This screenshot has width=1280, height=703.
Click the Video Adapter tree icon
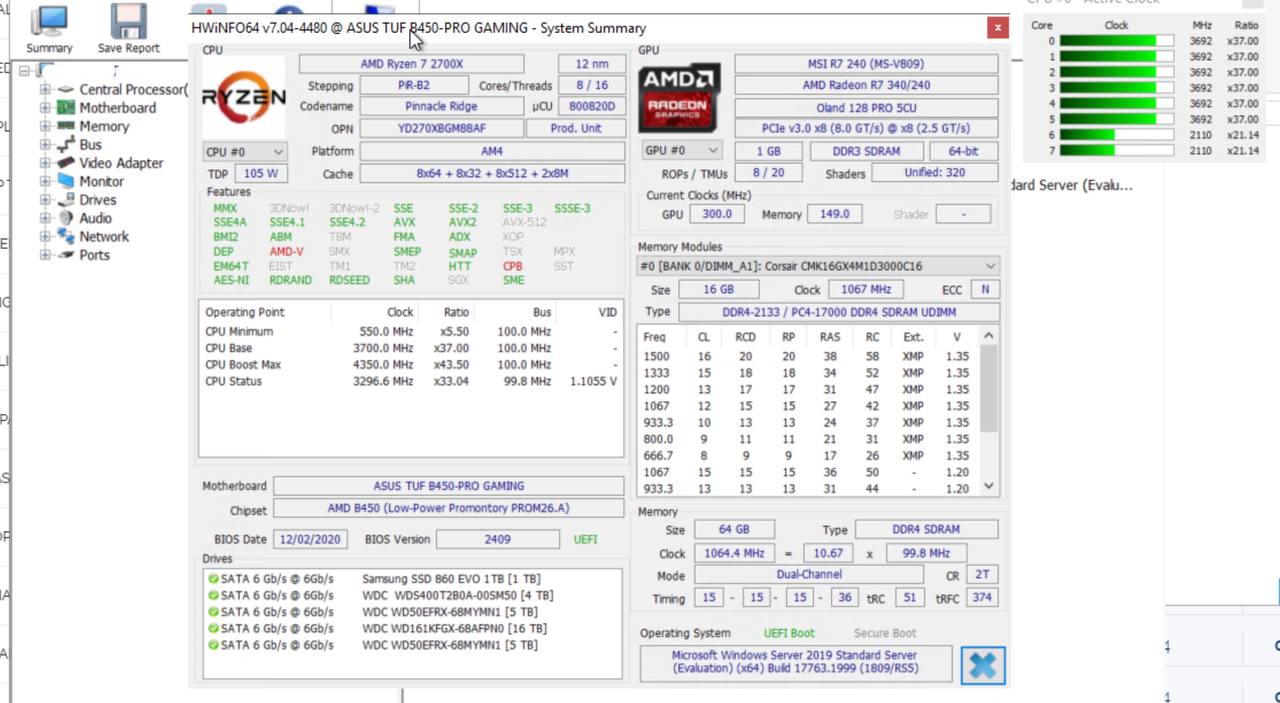pyautogui.click(x=66, y=163)
